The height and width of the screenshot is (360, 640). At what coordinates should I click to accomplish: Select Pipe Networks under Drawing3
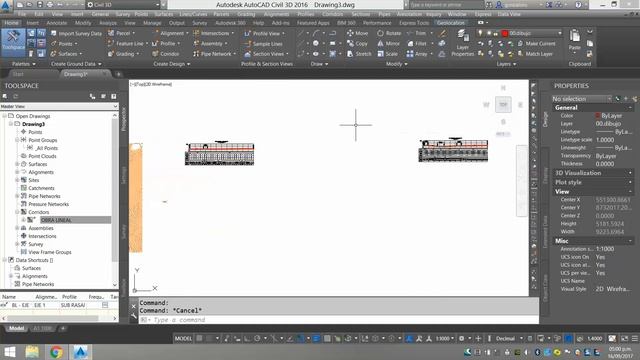point(44,196)
